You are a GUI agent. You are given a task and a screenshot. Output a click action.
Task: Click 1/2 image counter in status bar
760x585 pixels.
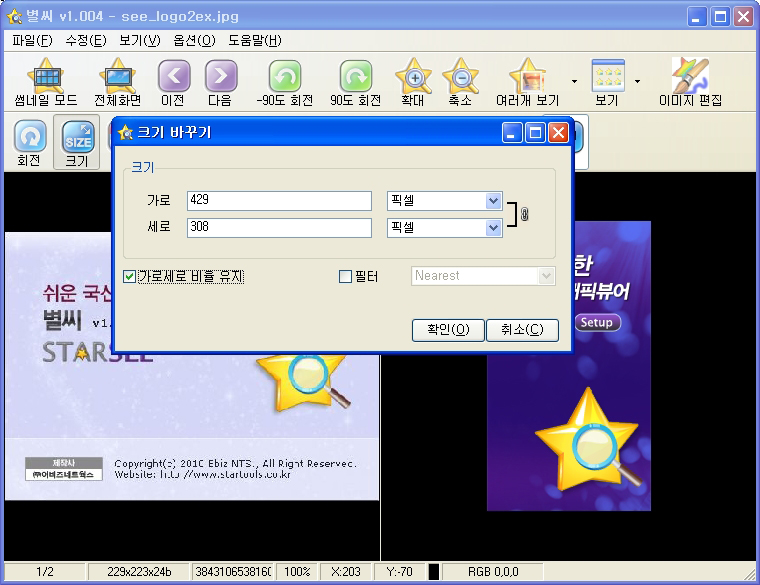tap(45, 572)
